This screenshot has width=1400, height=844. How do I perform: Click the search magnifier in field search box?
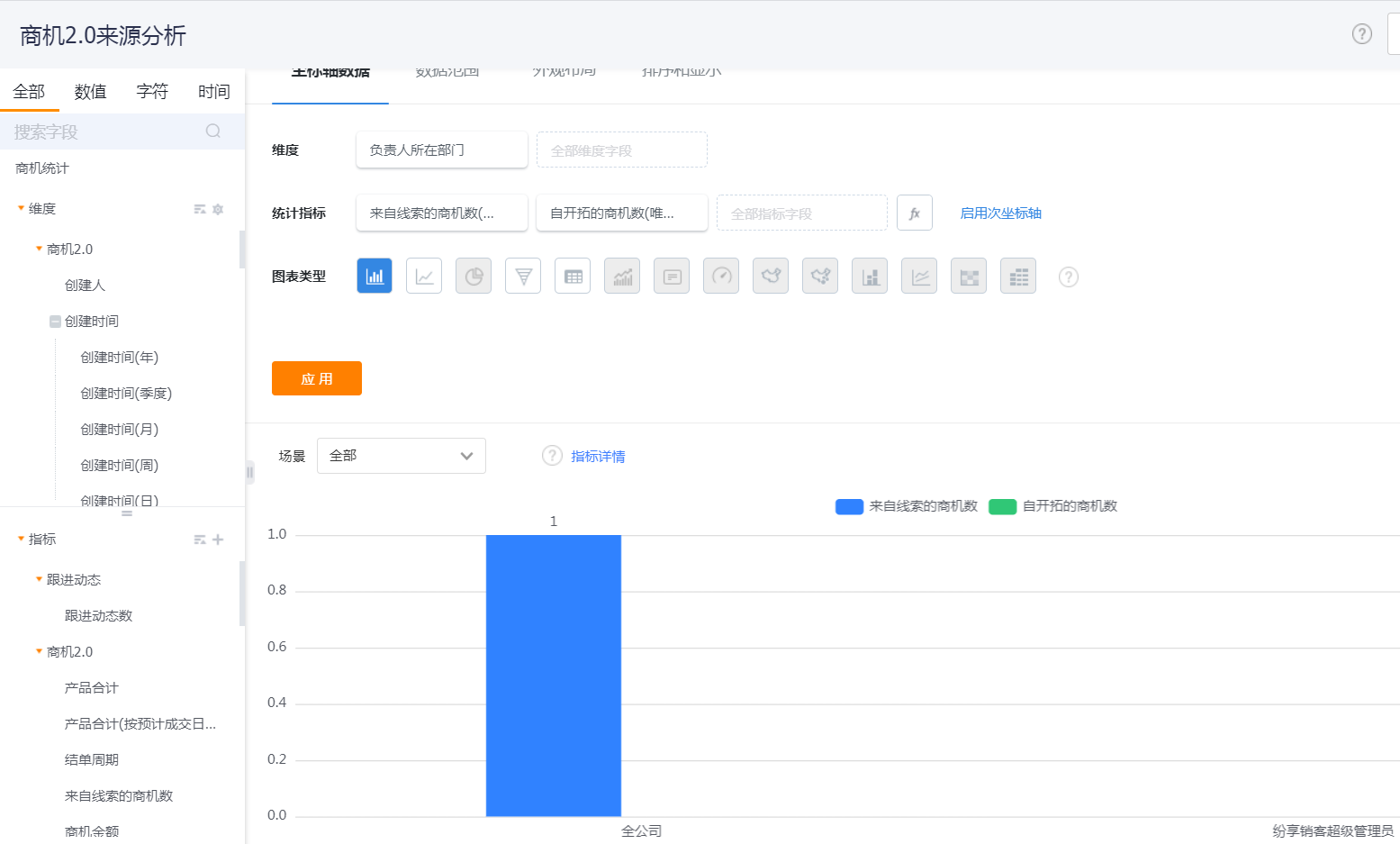[213, 132]
